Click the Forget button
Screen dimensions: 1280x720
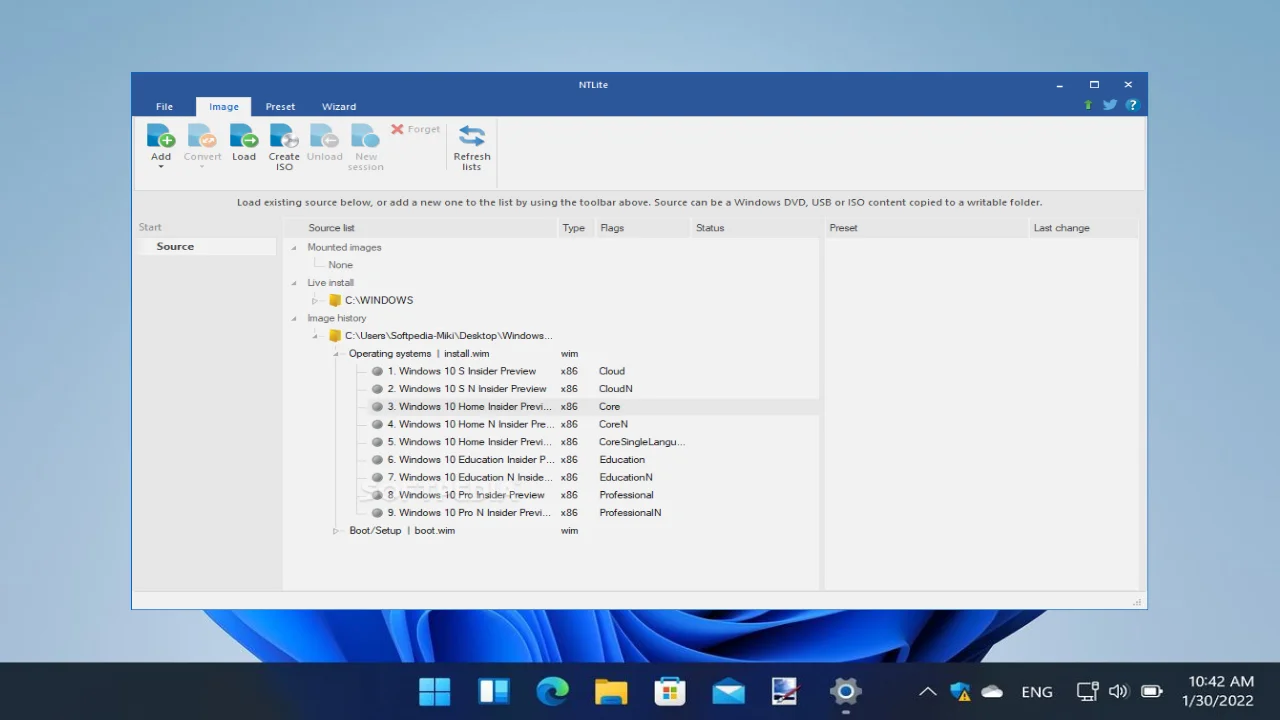tap(415, 129)
